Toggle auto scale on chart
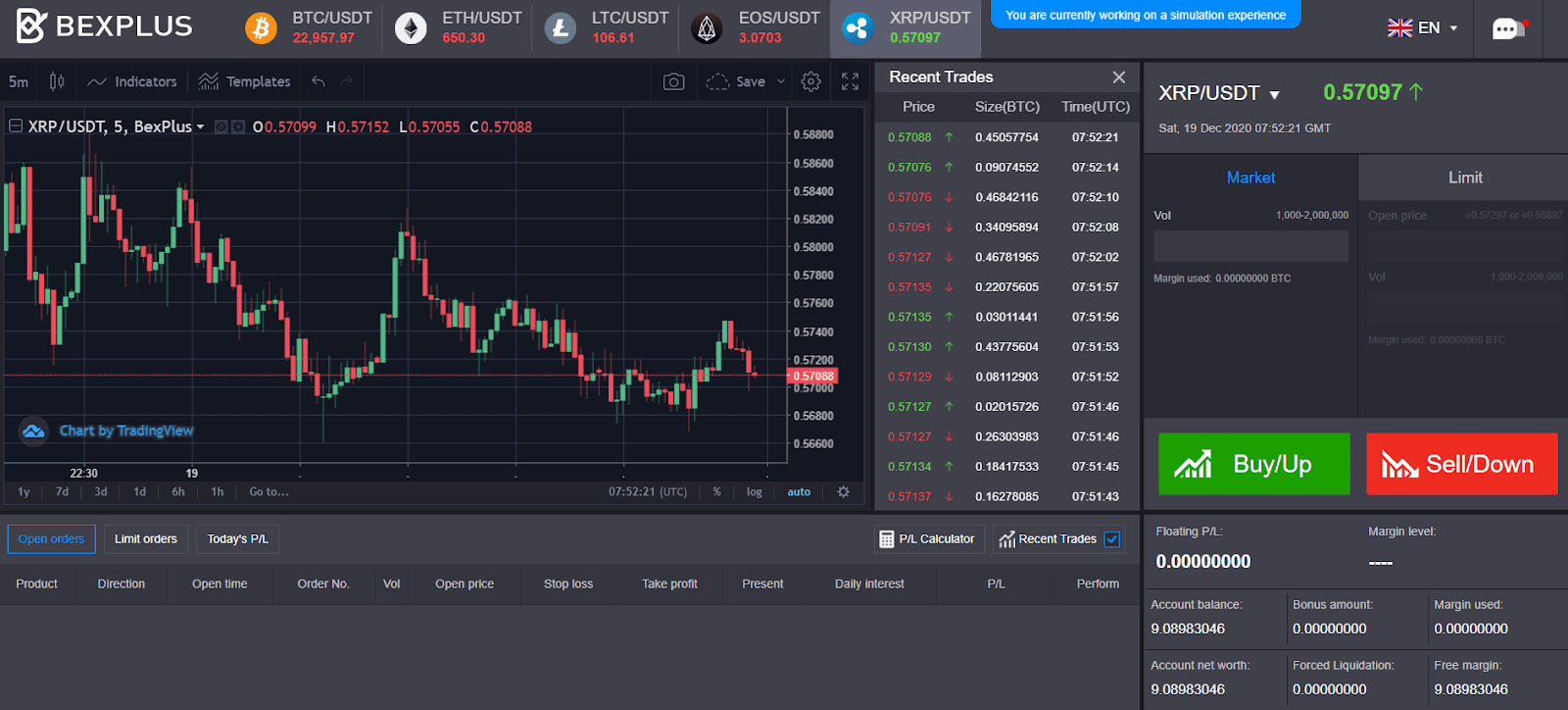The width and height of the screenshot is (1568, 710). click(x=799, y=492)
